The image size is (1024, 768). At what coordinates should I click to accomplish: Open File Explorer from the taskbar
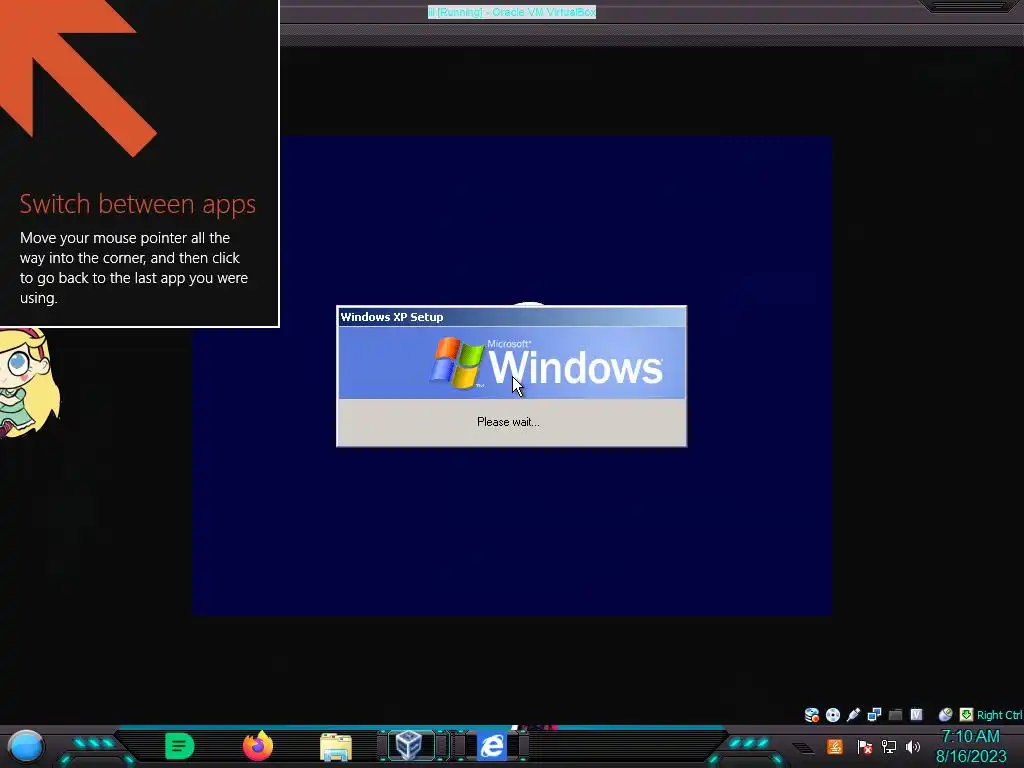(x=336, y=746)
